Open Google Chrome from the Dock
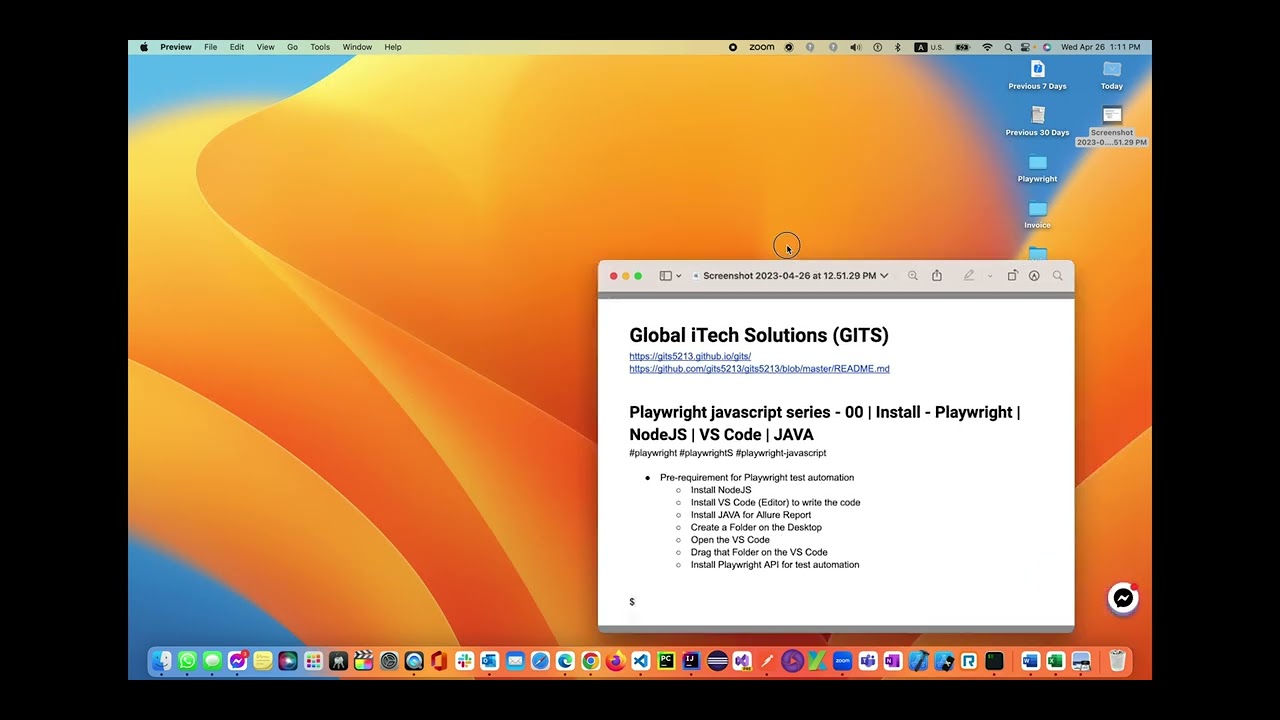The height and width of the screenshot is (720, 1280). click(590, 661)
